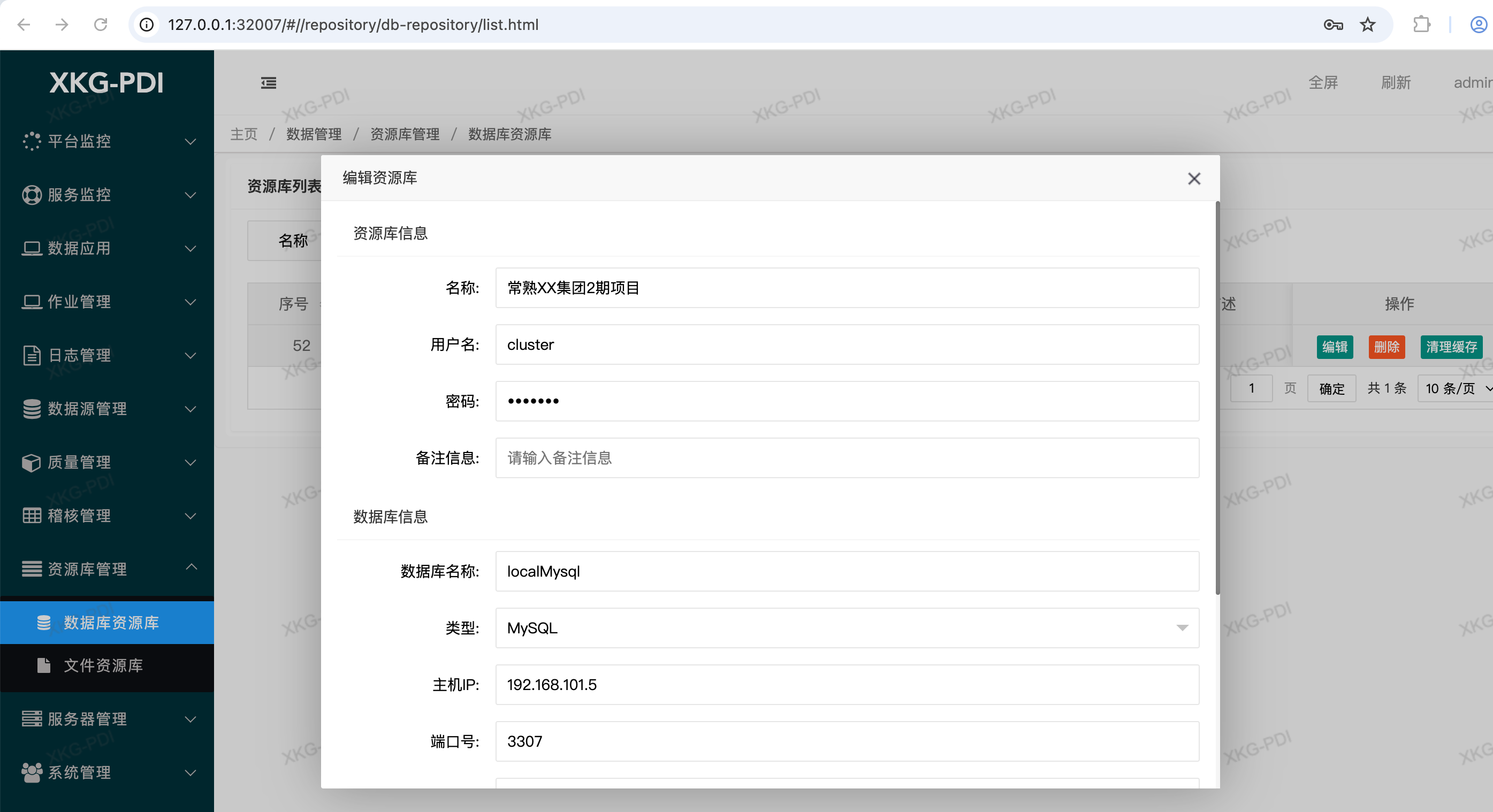Collapse the 资源库管理 menu chevron
This screenshot has height=812, width=1493.
(x=191, y=568)
